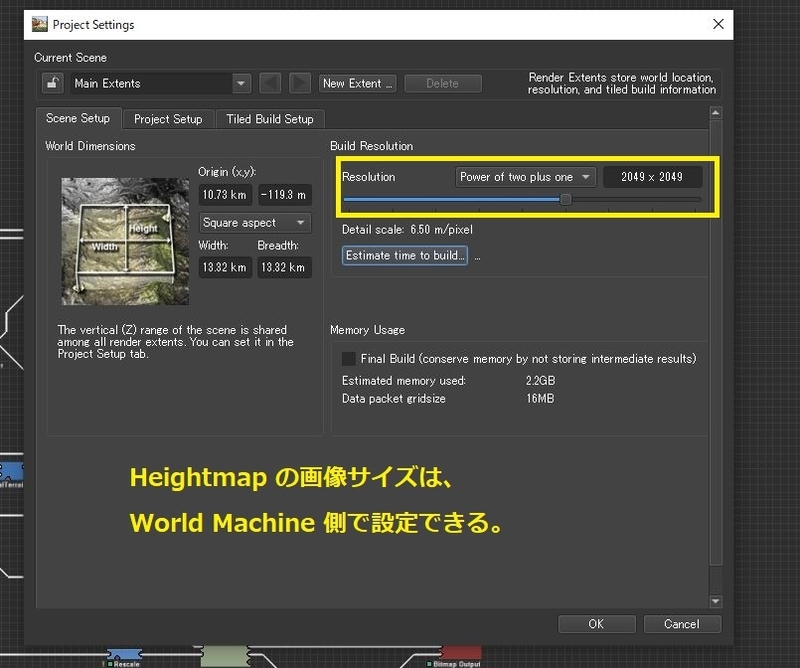Close the Project Settings dialog

point(718,24)
